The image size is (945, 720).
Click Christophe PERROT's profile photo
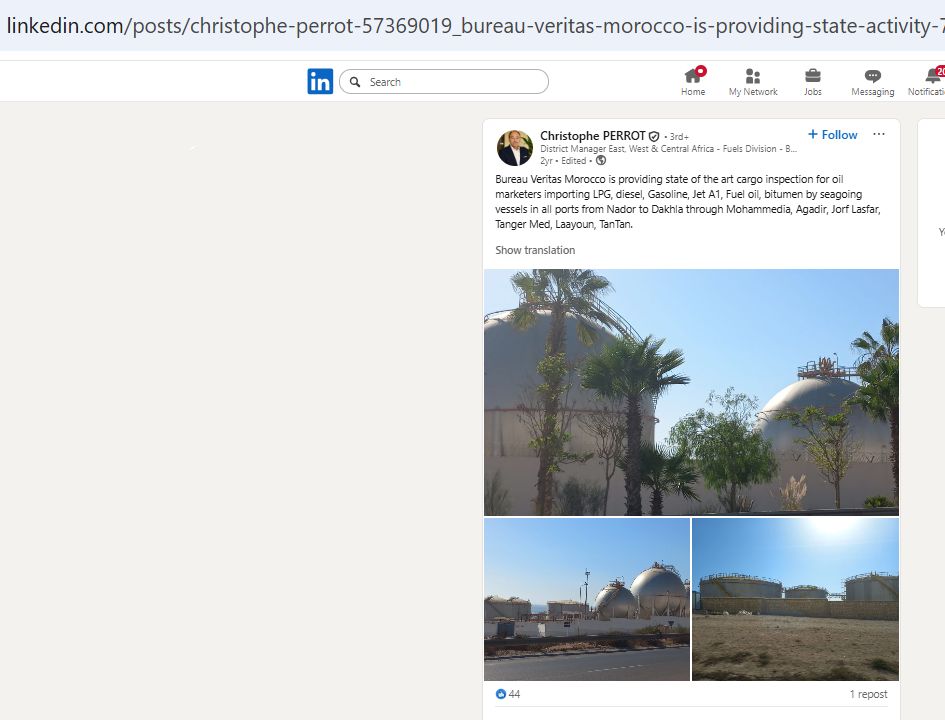point(515,148)
